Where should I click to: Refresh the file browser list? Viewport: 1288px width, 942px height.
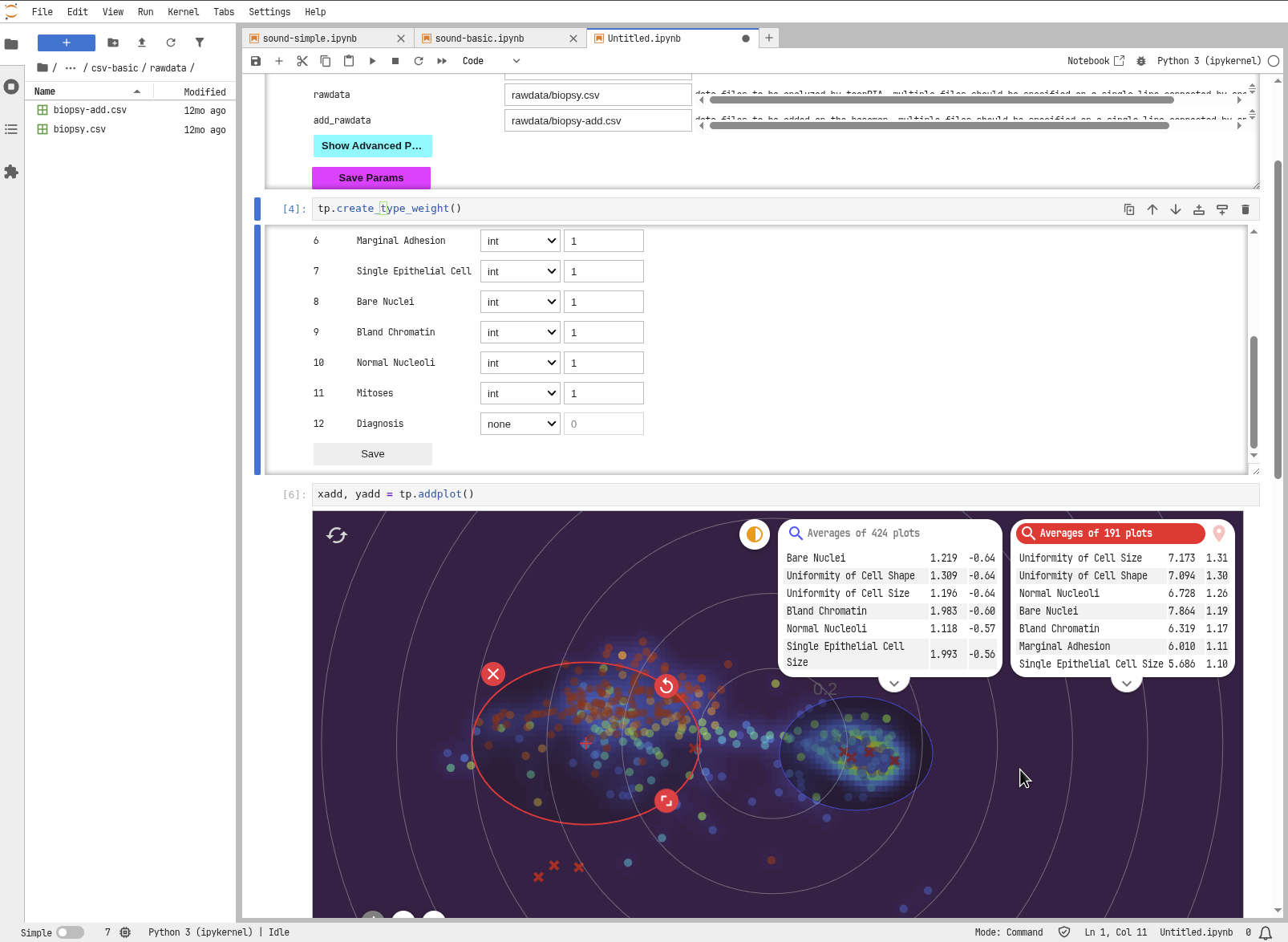tap(171, 43)
